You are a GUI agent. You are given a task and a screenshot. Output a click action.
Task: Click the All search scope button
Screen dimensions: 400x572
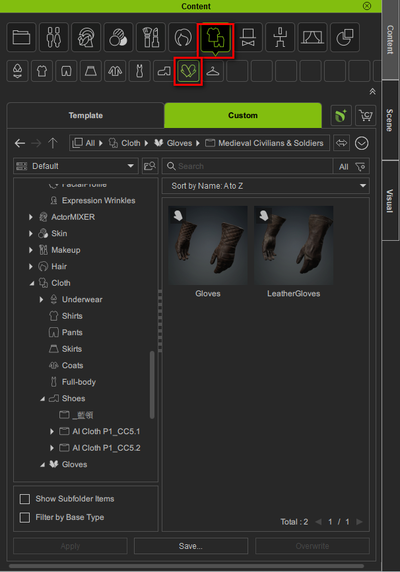pos(343,167)
